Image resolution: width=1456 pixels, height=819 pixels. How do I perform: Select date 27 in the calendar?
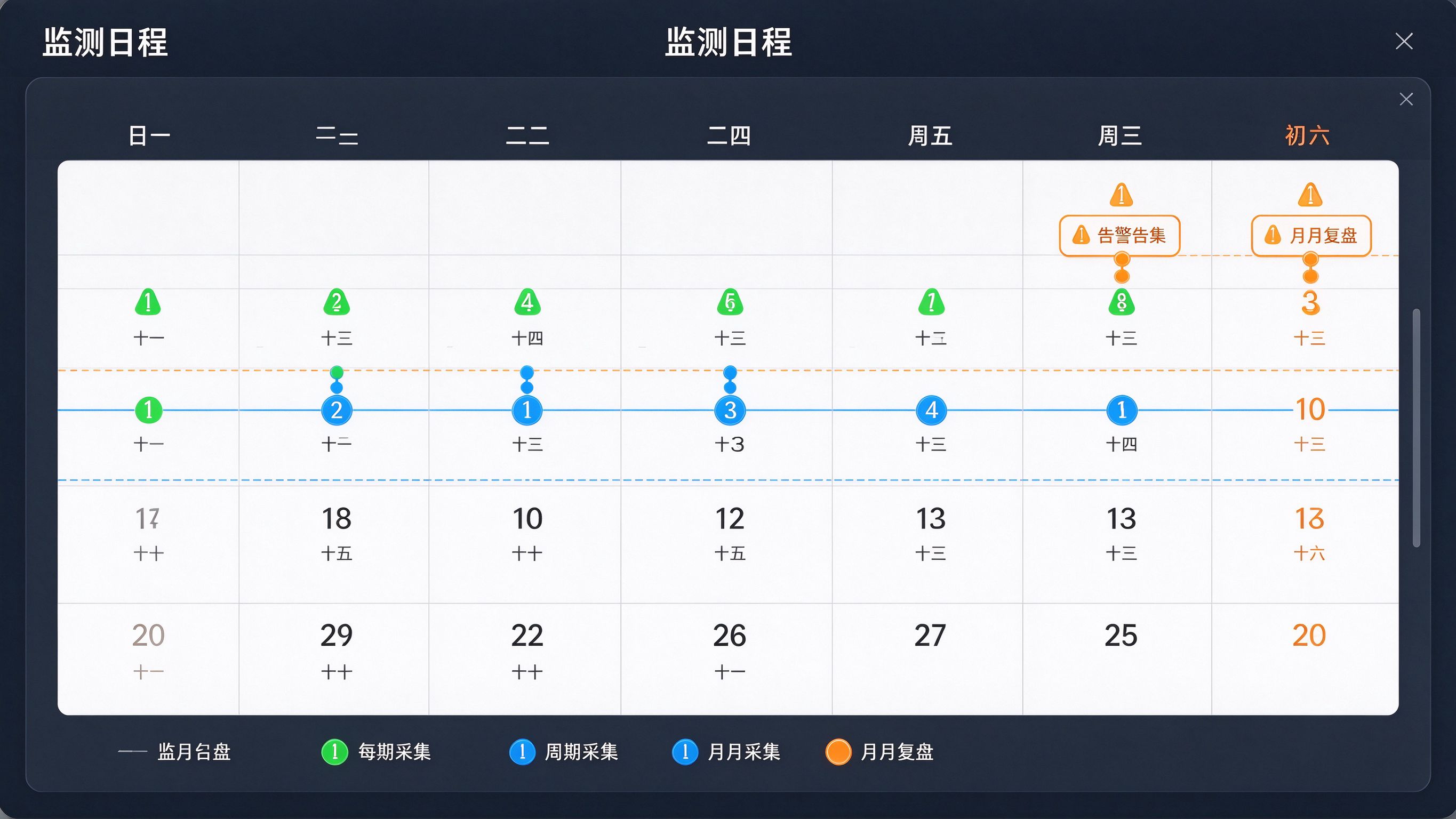click(x=930, y=635)
